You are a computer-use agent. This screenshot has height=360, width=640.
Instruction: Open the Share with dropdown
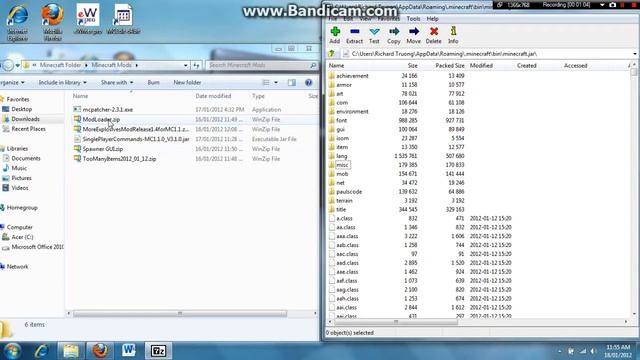(x=117, y=82)
